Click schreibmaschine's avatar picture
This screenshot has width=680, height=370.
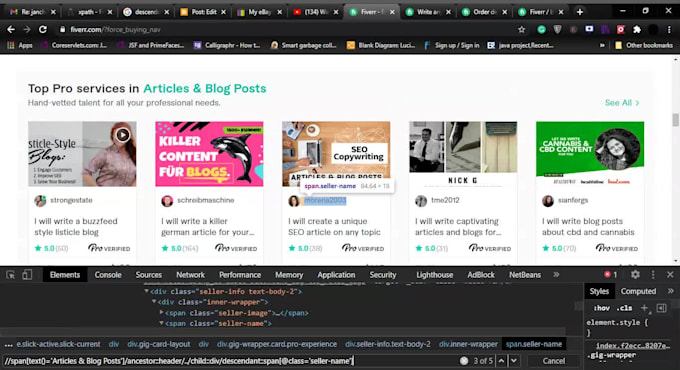tap(167, 201)
